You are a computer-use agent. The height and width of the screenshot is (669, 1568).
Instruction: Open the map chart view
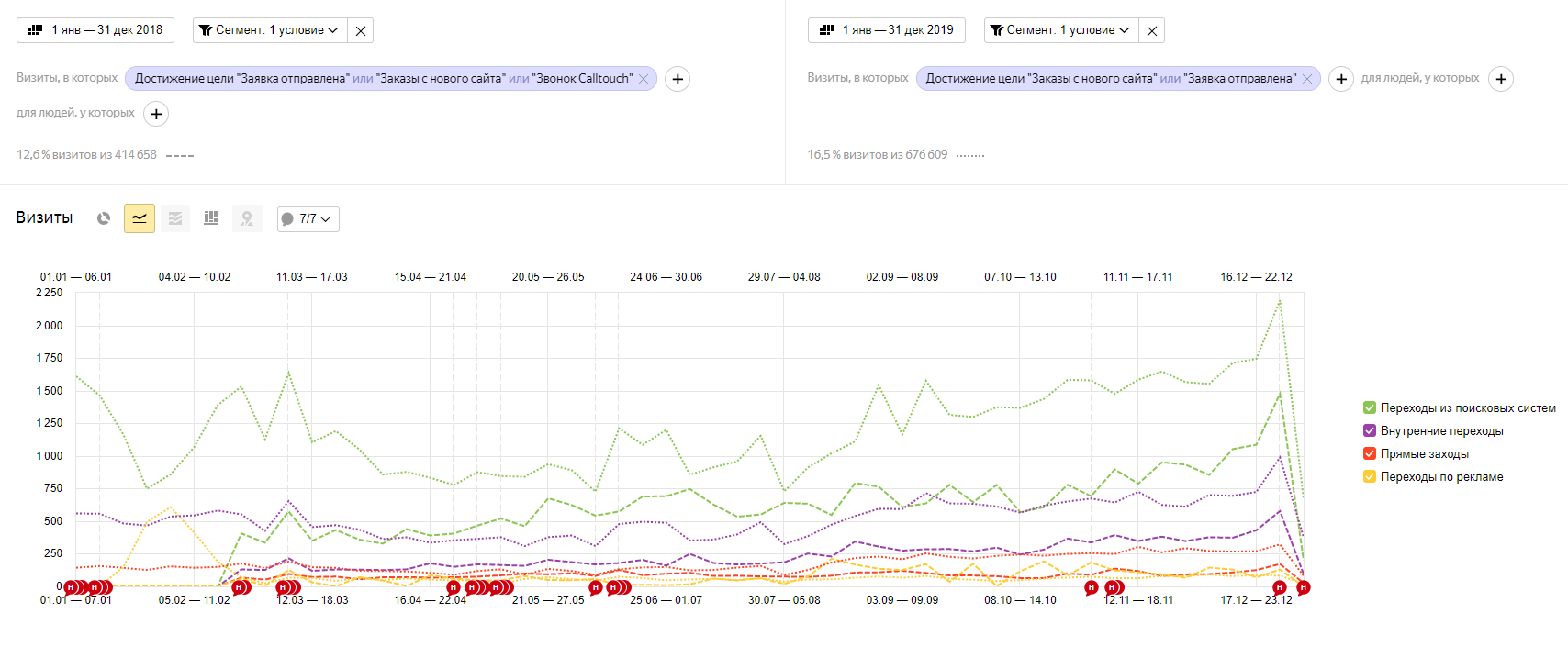click(247, 218)
